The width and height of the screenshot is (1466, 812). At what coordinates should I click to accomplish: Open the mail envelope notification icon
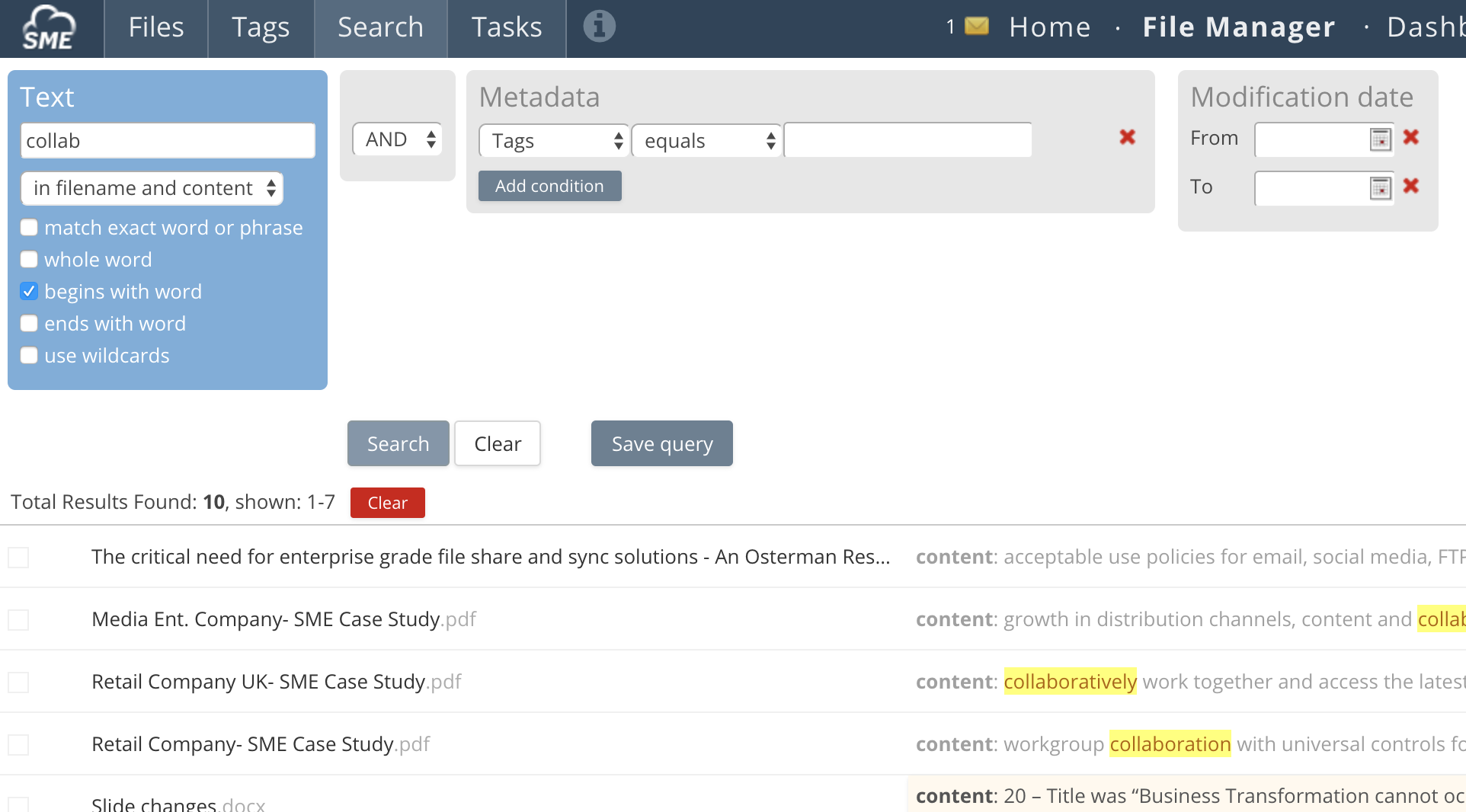coord(976,27)
